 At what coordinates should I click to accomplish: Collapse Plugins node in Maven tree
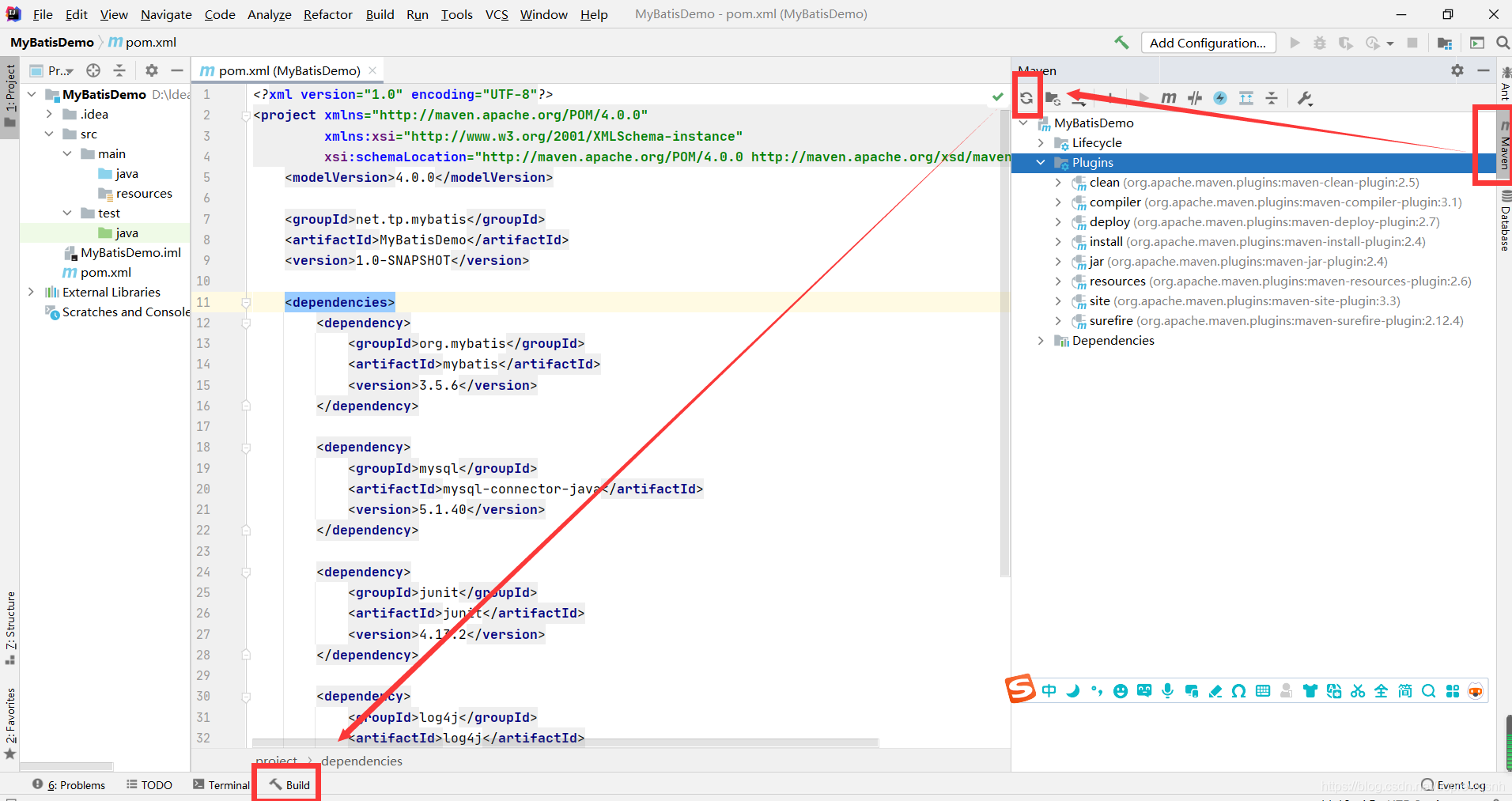(x=1041, y=163)
